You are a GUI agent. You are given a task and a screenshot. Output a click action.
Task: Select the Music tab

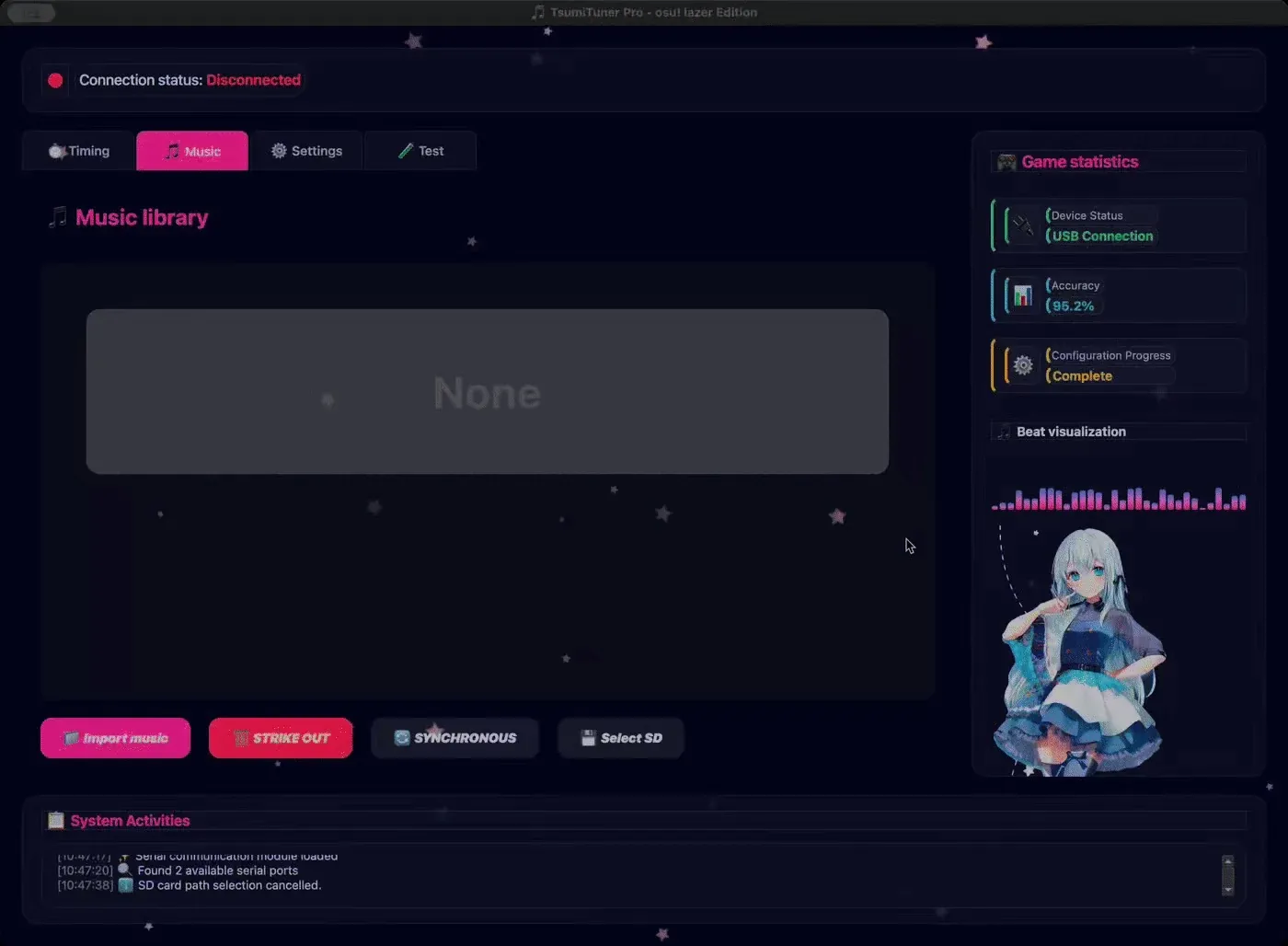(x=192, y=151)
